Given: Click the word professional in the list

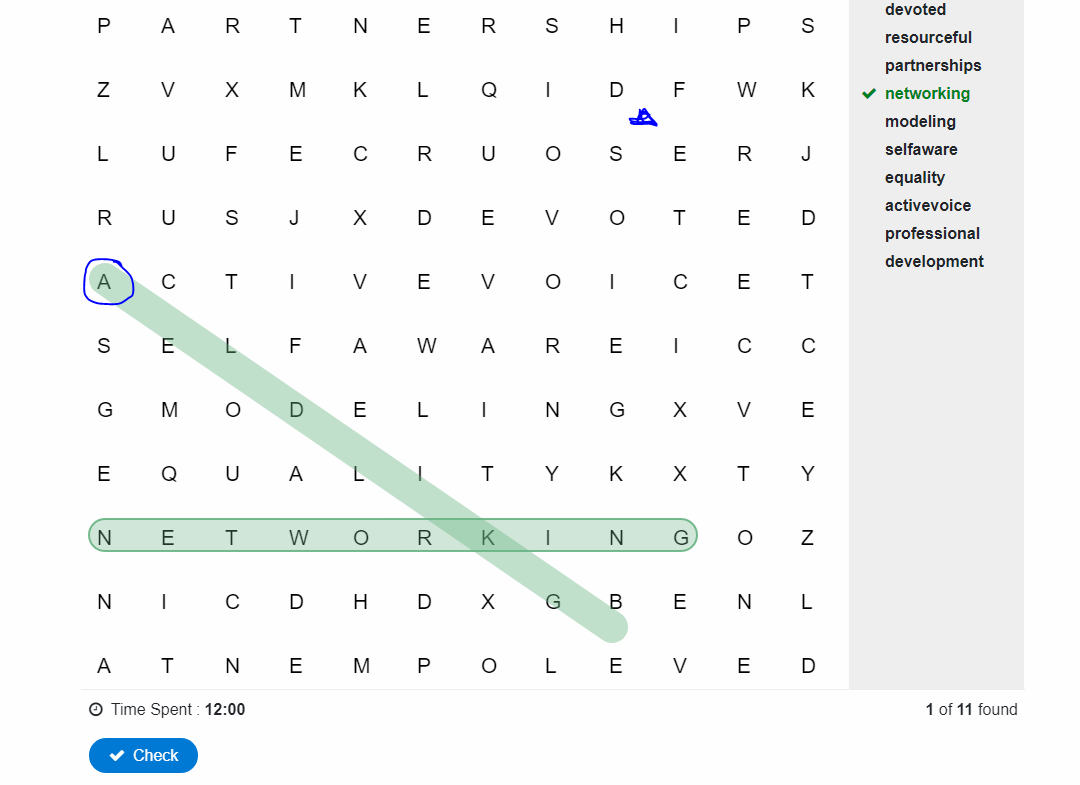Looking at the screenshot, I should coord(932,233).
